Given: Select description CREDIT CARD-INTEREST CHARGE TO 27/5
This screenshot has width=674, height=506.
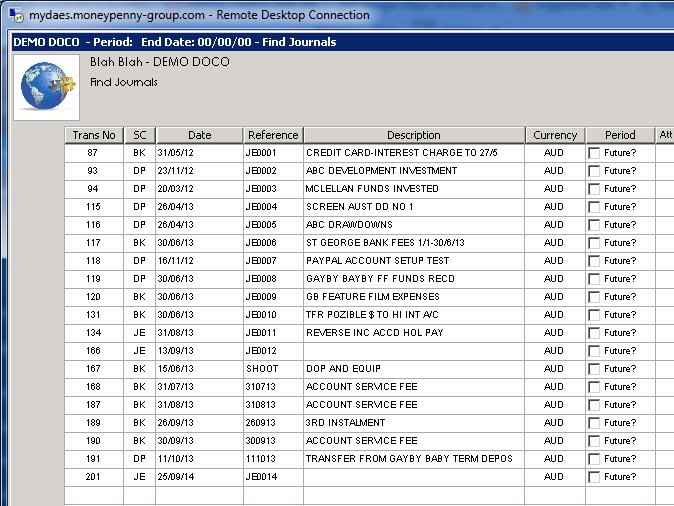Looking at the screenshot, I should tap(401, 153).
